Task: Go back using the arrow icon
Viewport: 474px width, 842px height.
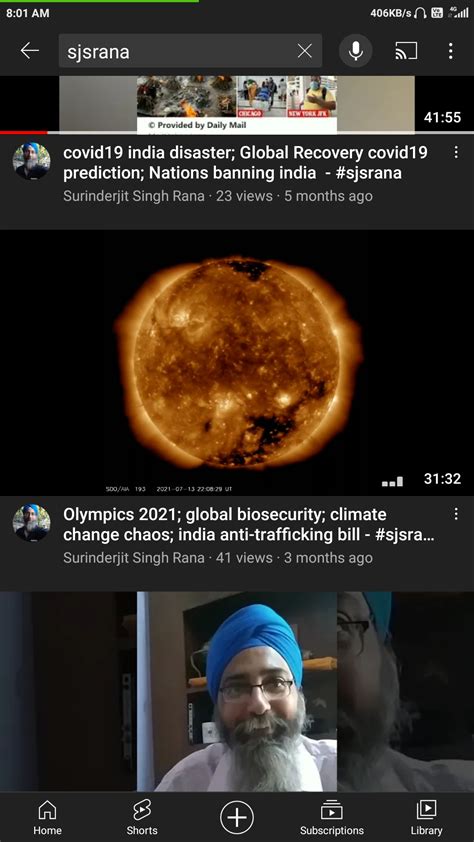Action: 30,51
